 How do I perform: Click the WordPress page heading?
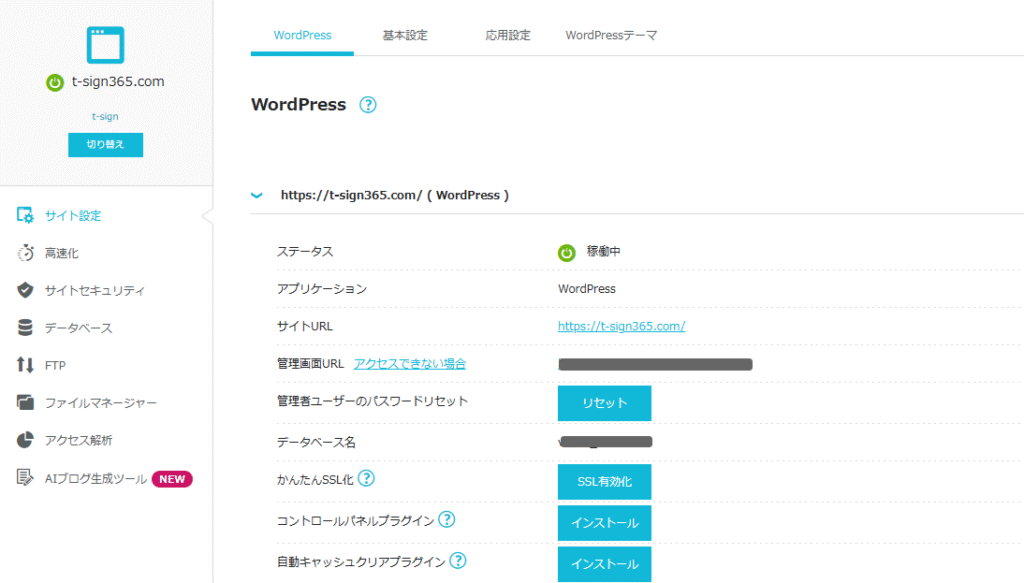298,104
